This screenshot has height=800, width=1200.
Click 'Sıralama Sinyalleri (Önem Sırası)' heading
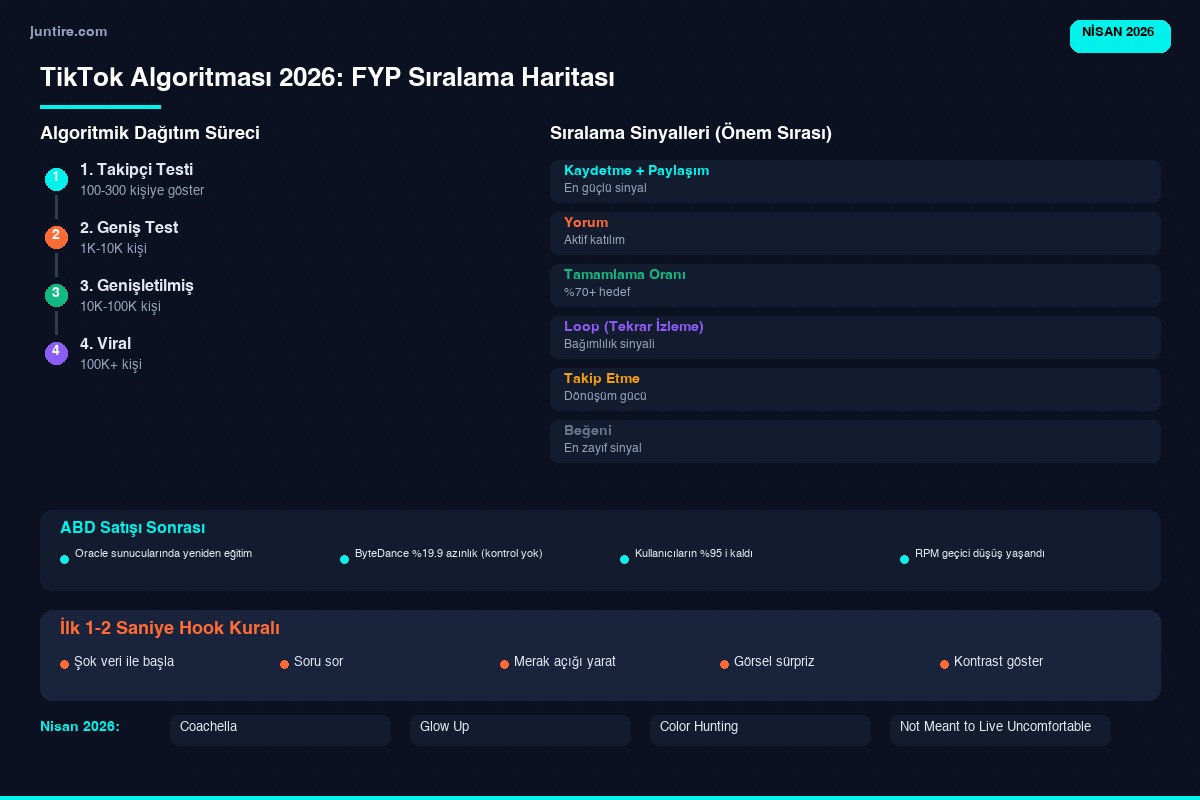691,133
